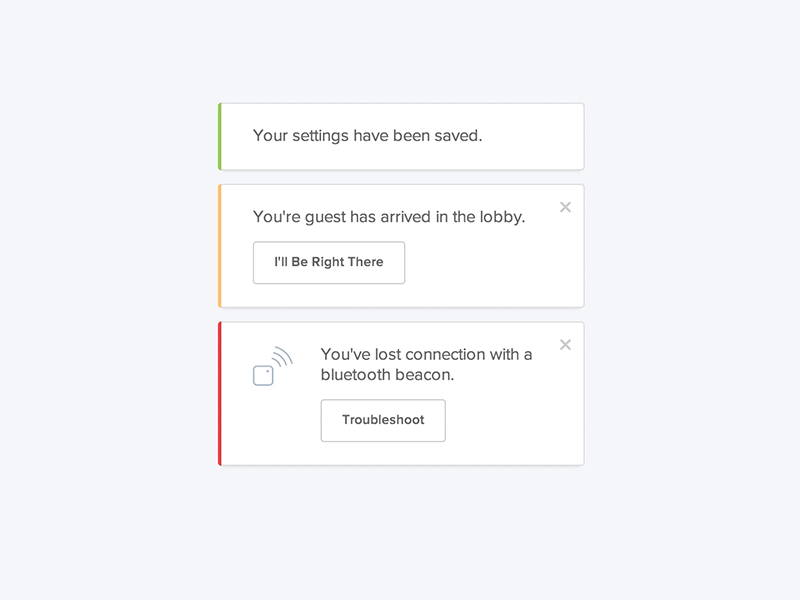Click the bluetooth beacon icon
Image resolution: width=800 pixels, height=600 pixels.
click(272, 367)
